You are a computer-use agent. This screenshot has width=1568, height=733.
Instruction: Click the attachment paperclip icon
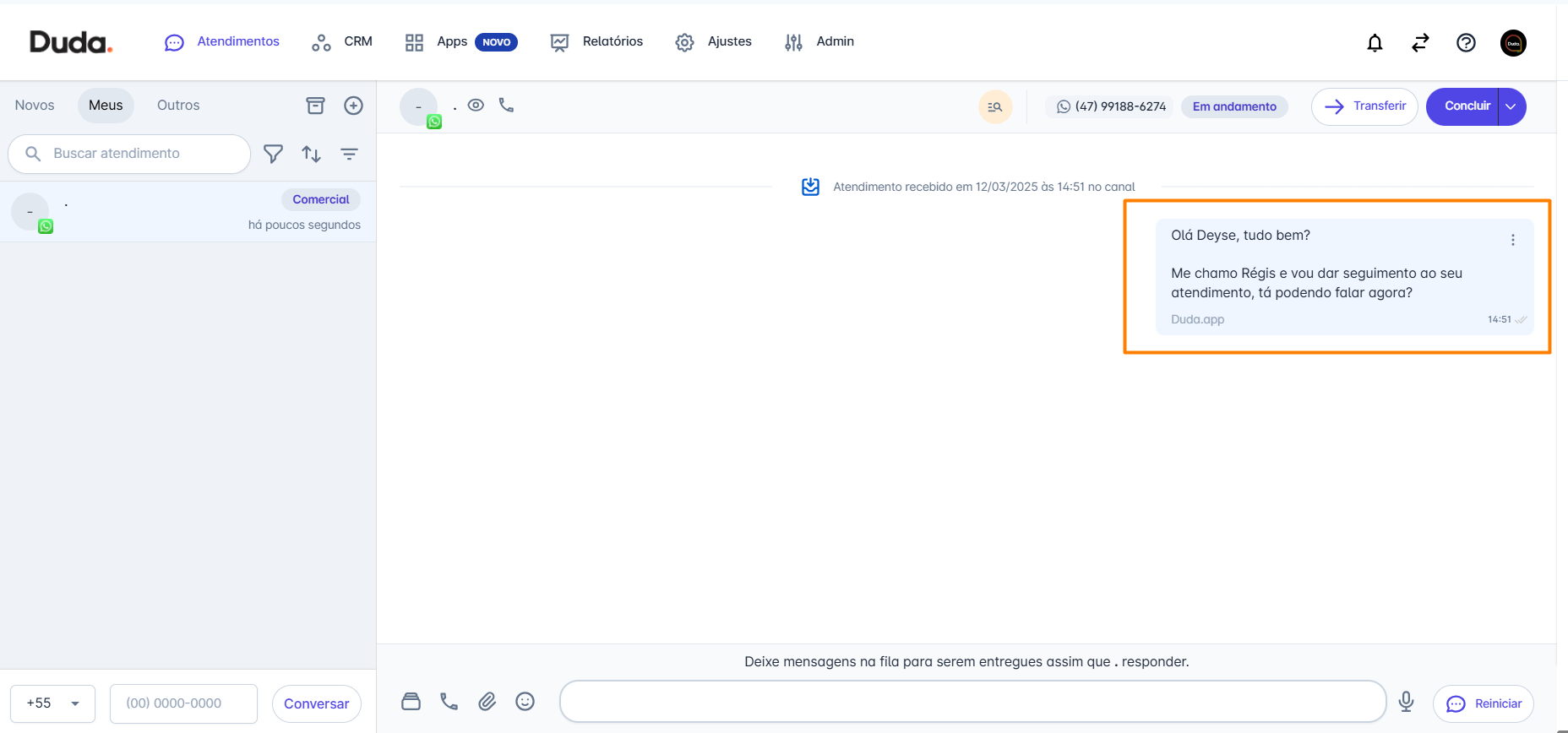coord(487,702)
